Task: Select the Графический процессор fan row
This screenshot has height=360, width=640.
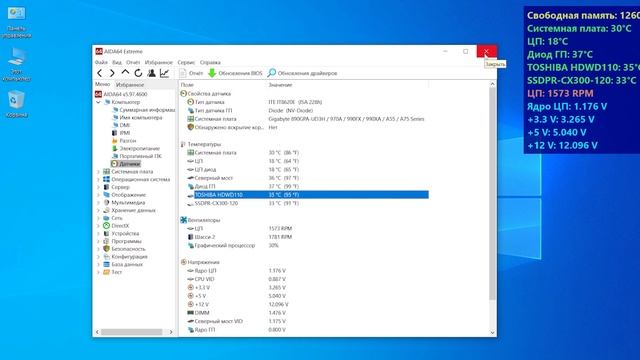Action: [308, 245]
